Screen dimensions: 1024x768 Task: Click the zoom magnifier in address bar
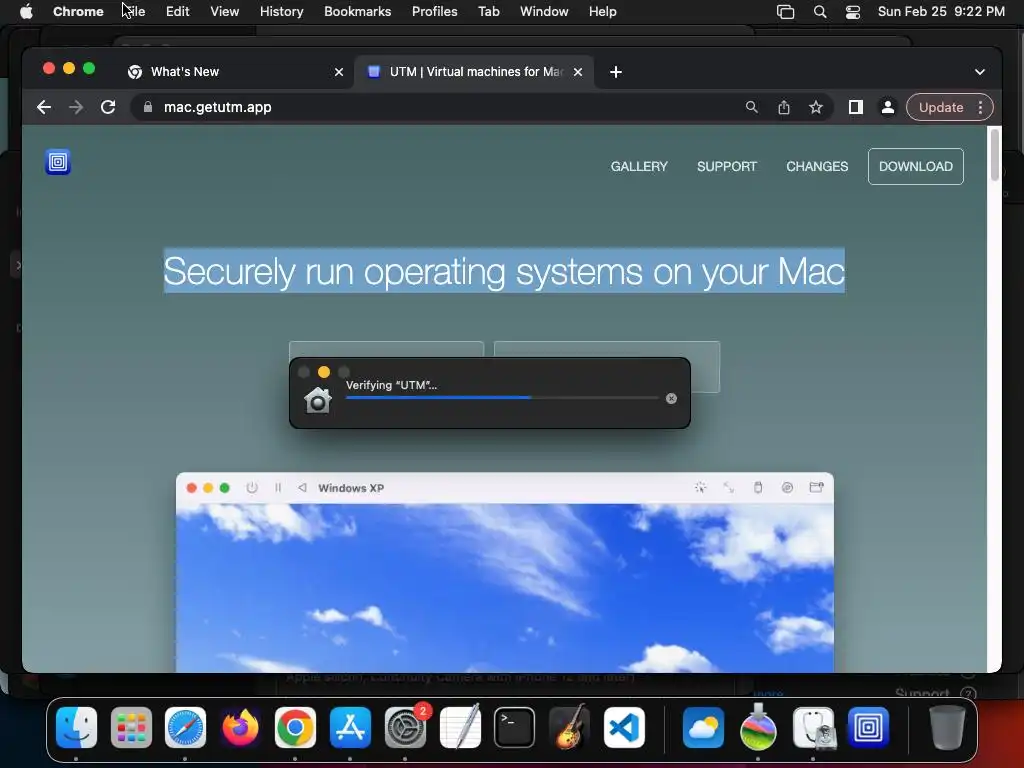click(x=752, y=107)
